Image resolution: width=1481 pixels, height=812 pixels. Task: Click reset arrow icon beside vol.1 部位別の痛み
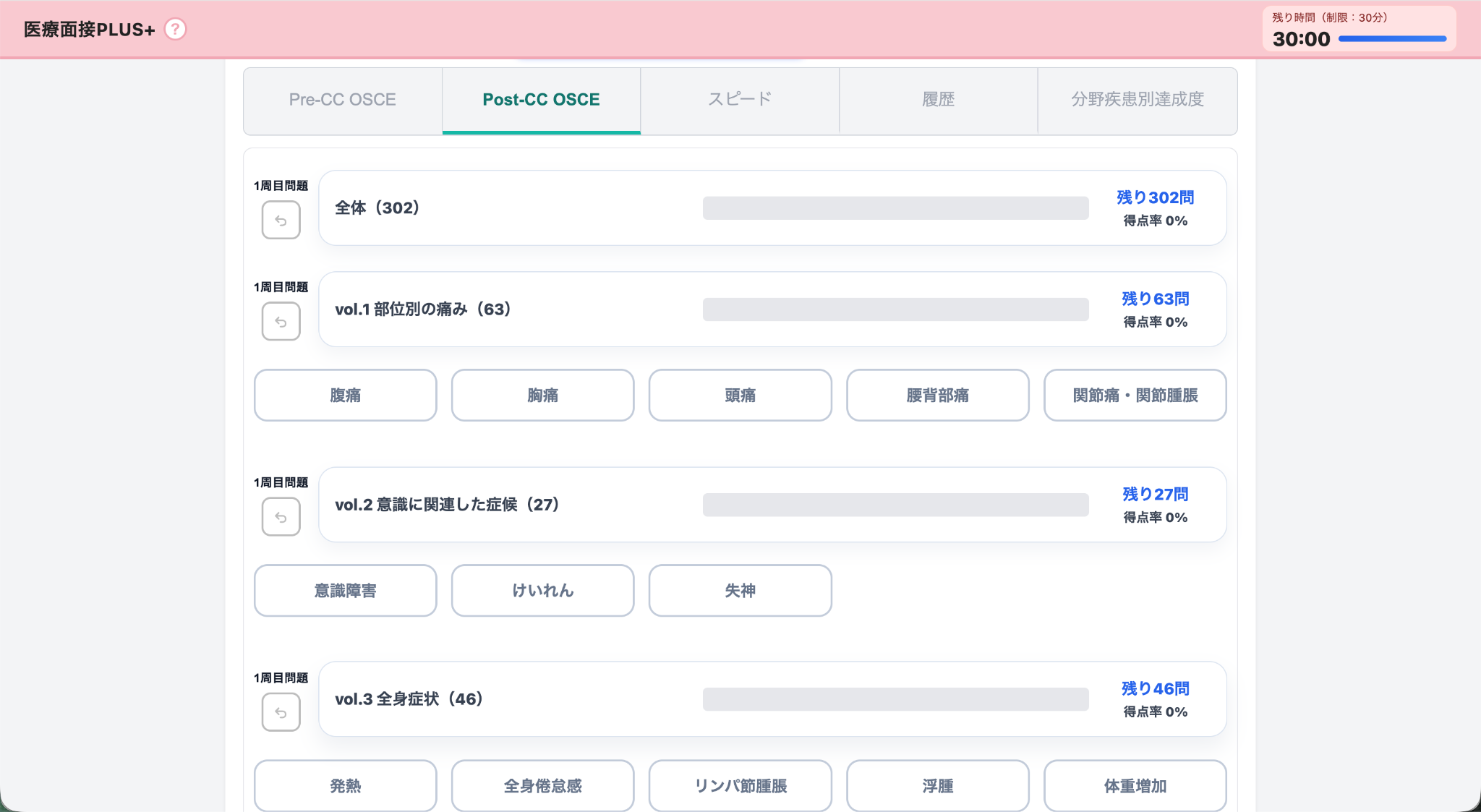281,321
